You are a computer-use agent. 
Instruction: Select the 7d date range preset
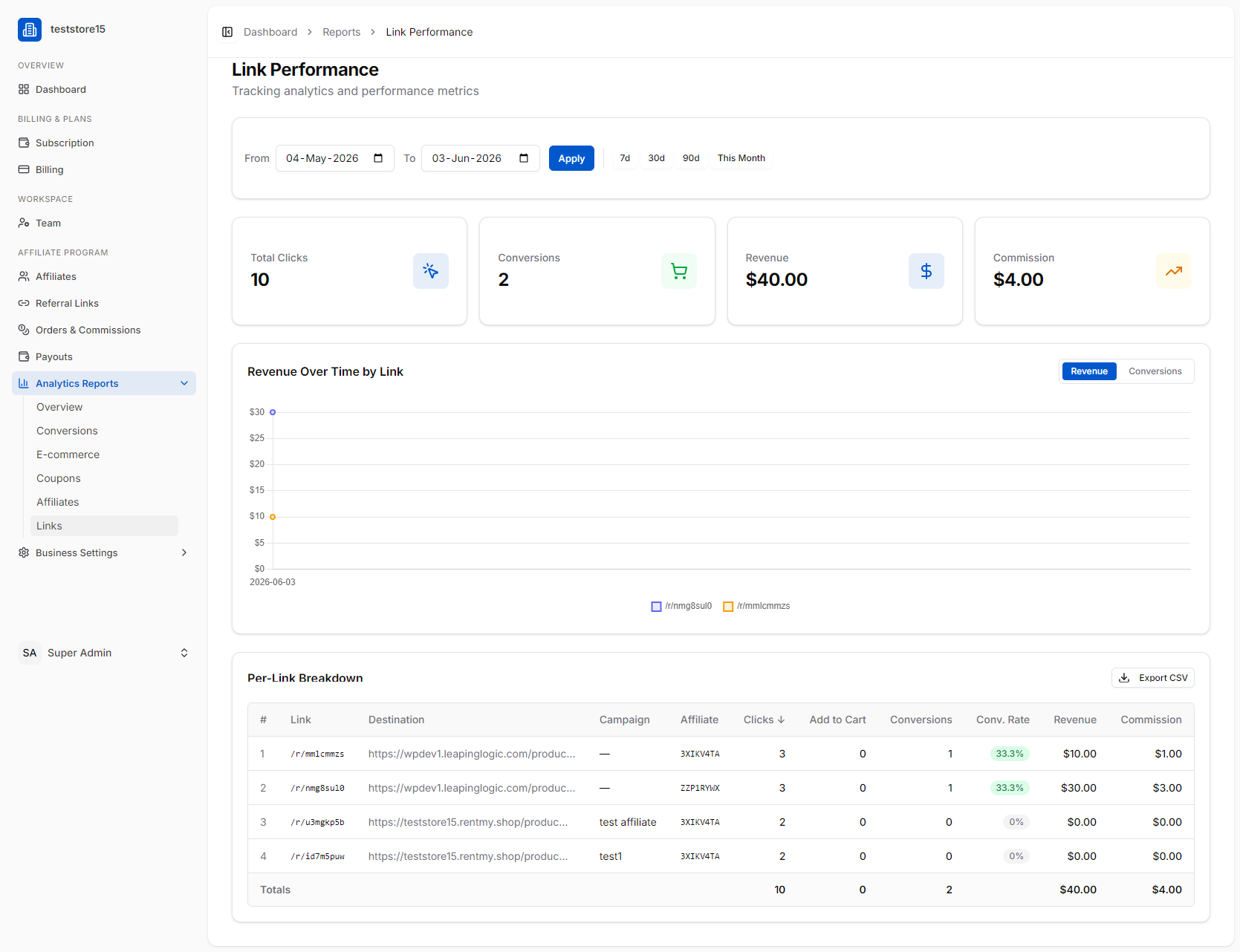625,158
